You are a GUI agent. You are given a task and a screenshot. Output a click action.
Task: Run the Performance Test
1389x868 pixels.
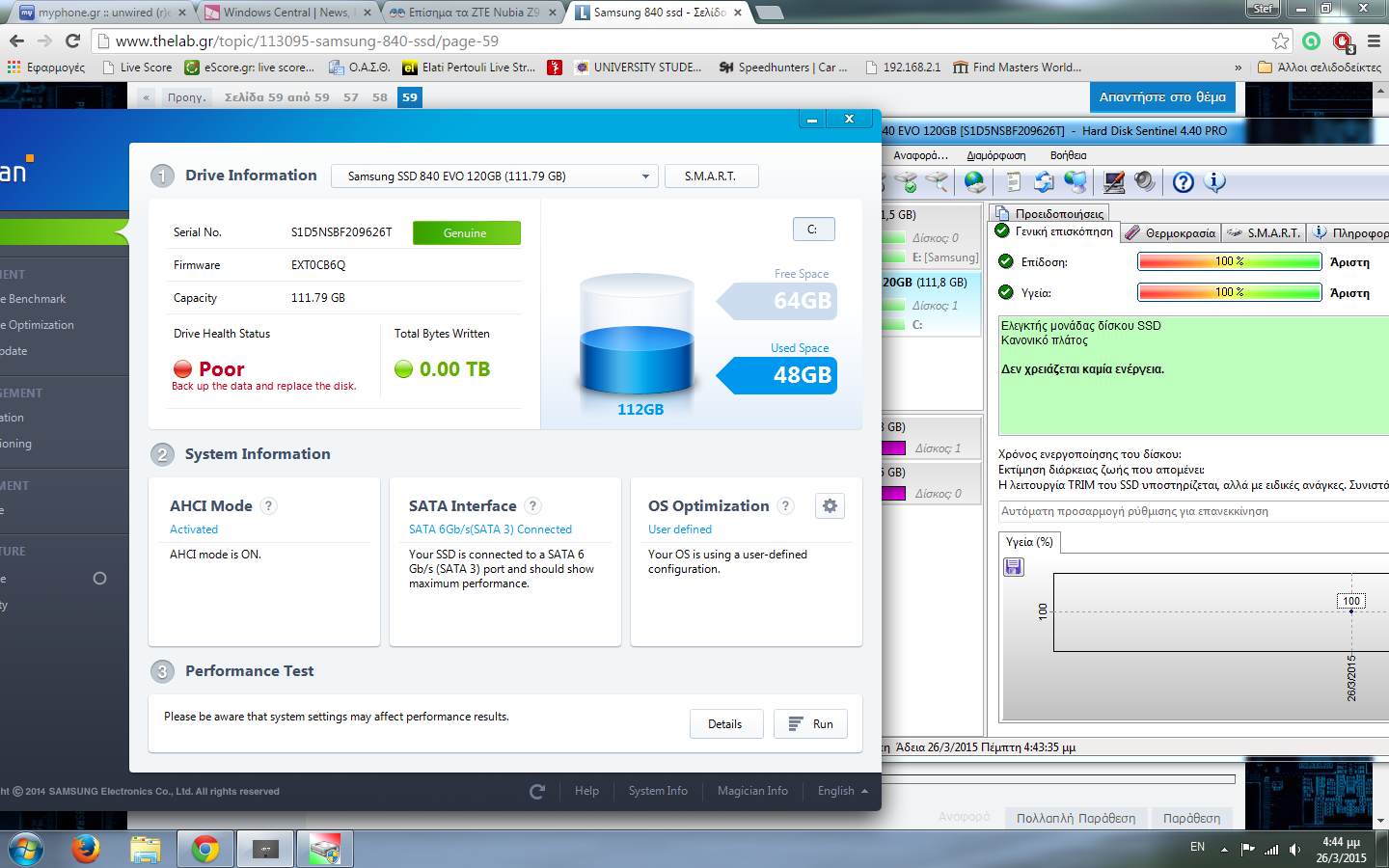pos(810,724)
